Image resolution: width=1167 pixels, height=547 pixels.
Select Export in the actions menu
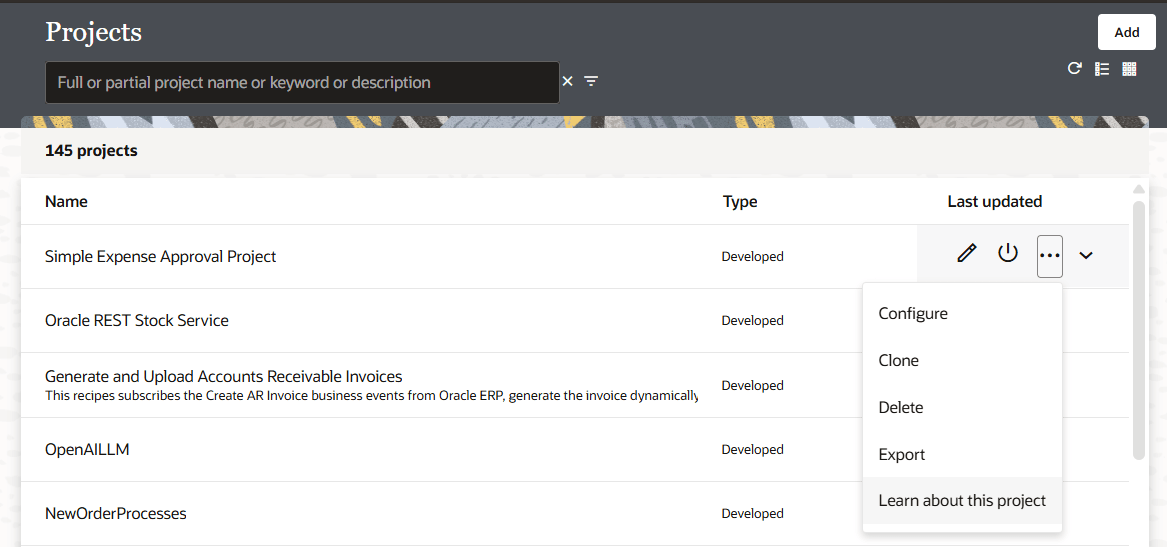click(901, 454)
